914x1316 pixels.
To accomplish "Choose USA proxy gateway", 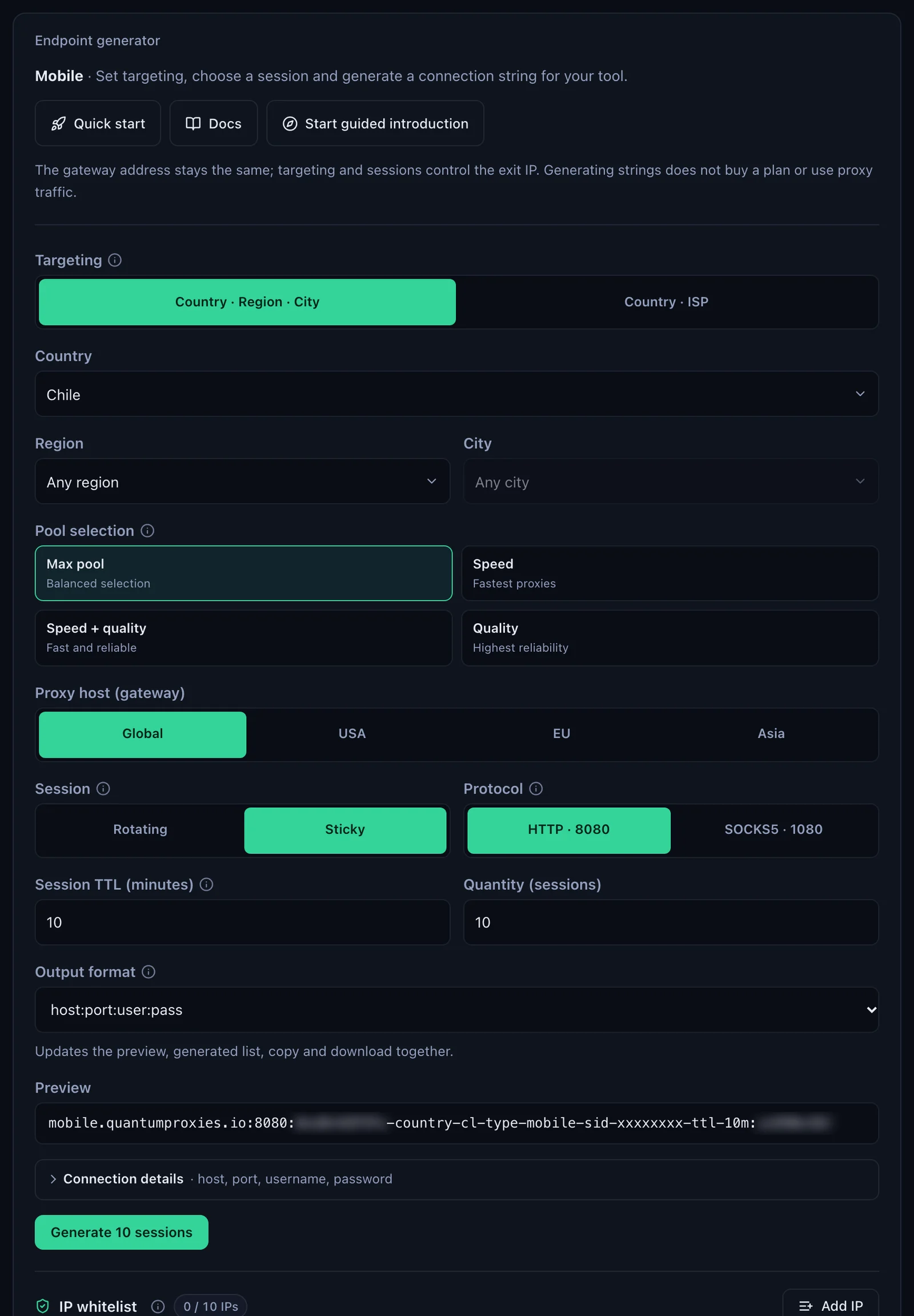I will 352,734.
